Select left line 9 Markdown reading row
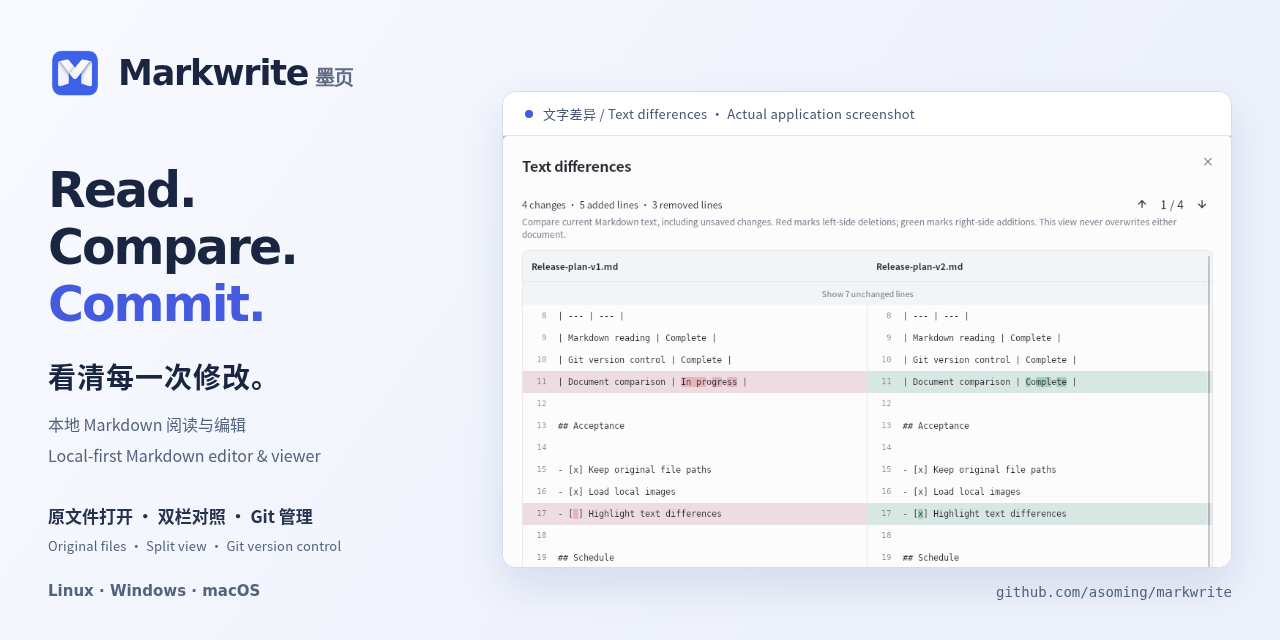Image resolution: width=1280 pixels, height=640 pixels. click(x=695, y=338)
